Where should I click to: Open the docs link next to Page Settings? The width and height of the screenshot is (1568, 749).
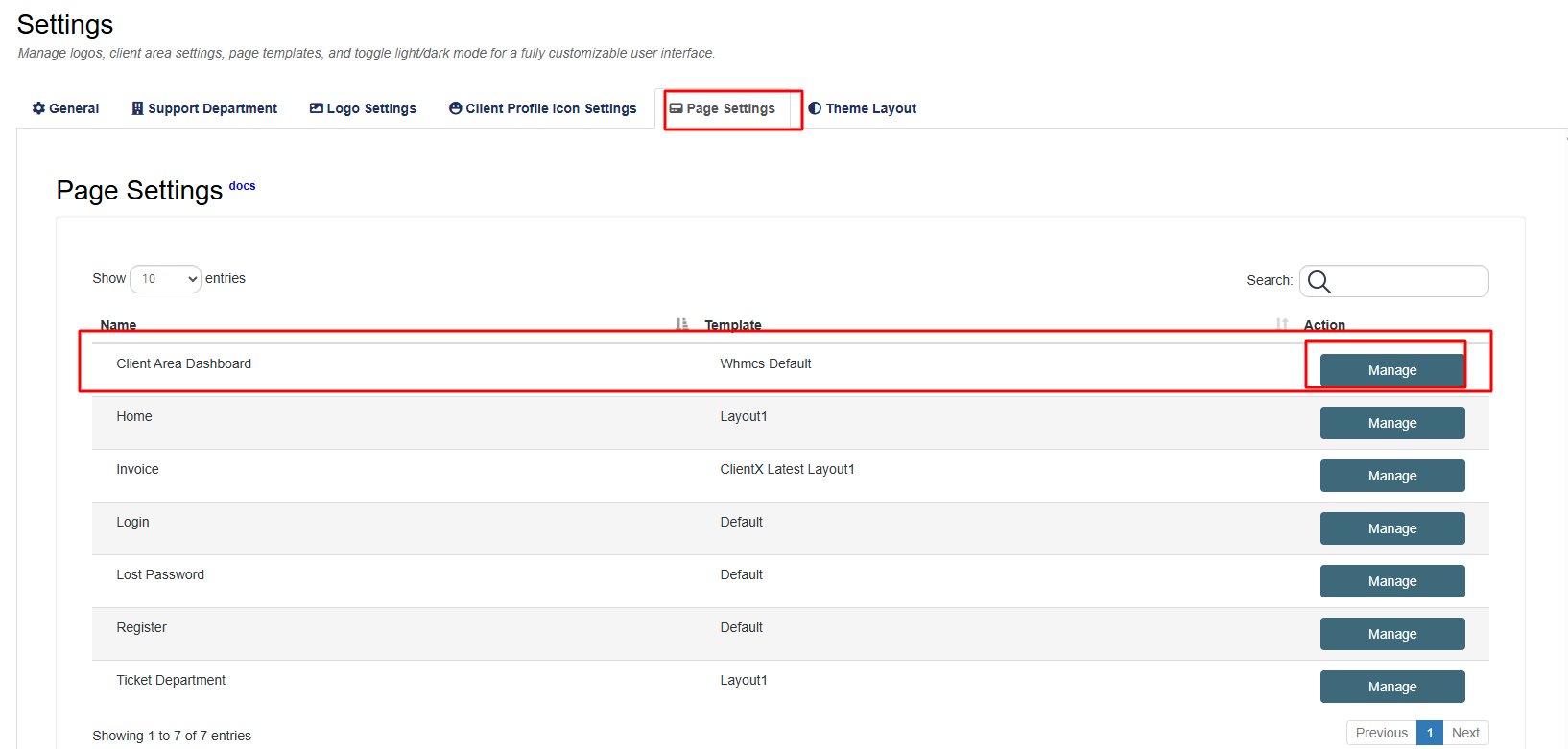[x=242, y=186]
